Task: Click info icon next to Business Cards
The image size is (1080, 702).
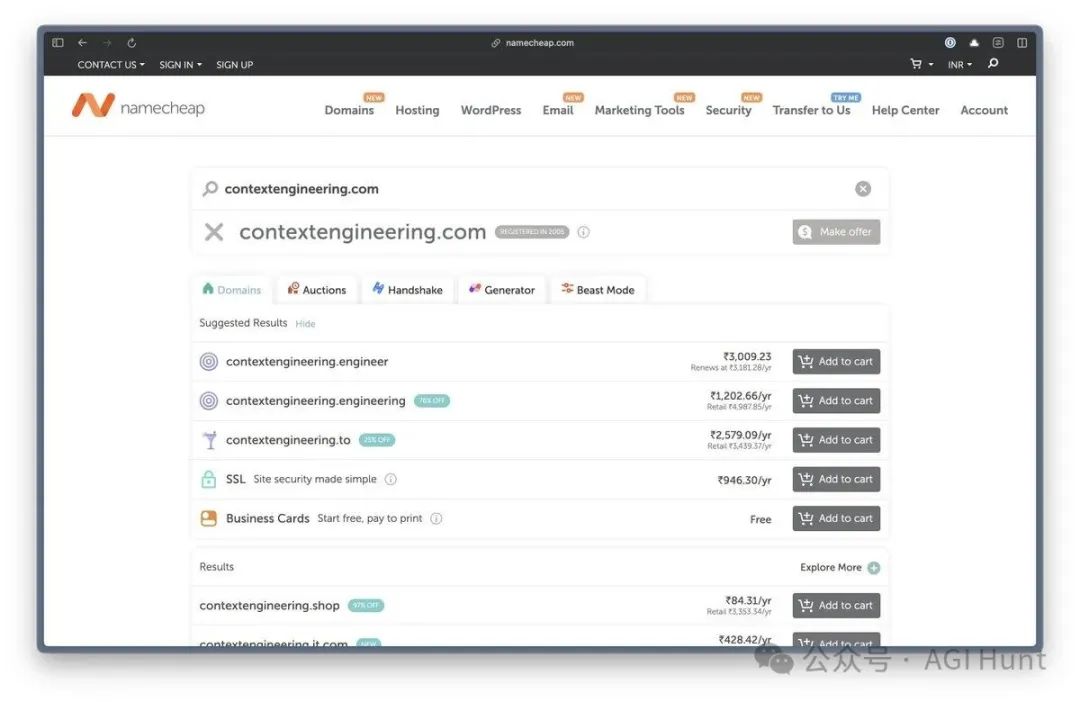Action: 436,519
